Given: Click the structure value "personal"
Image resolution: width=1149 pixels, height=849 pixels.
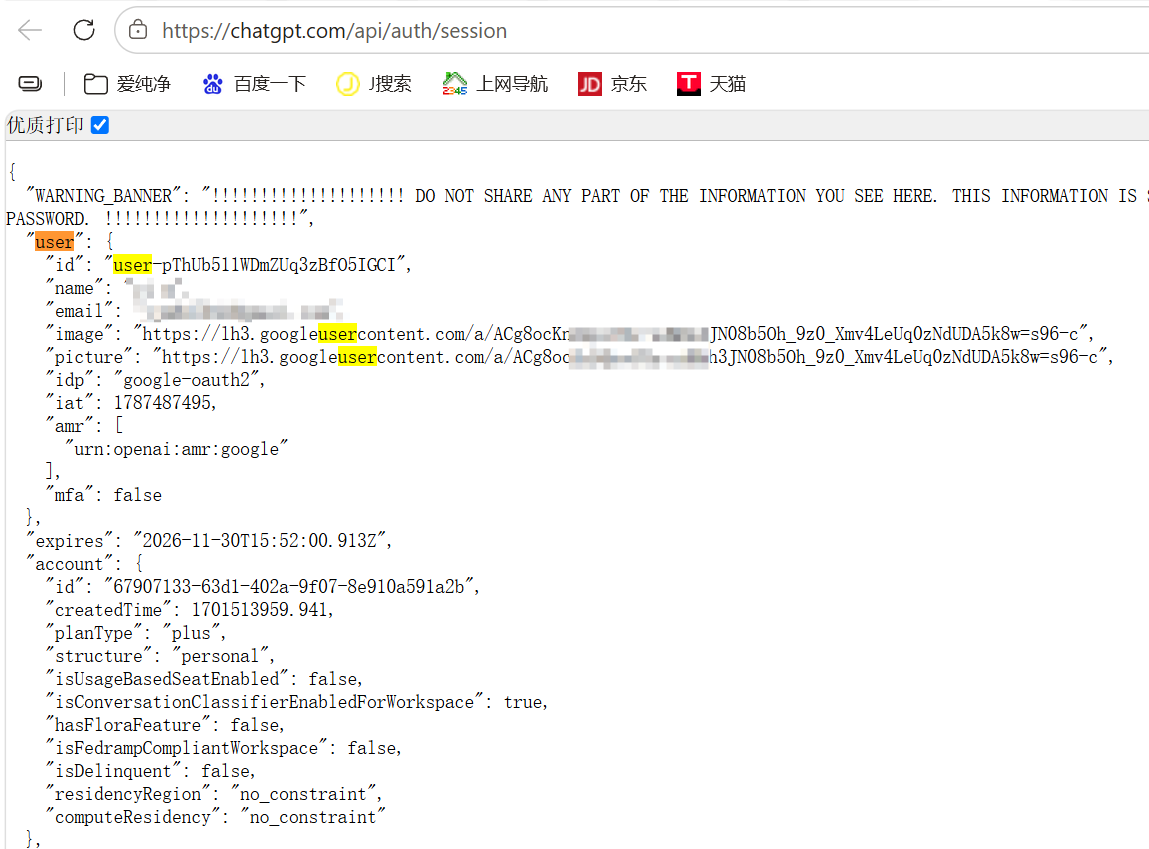Looking at the screenshot, I should [x=220, y=656].
